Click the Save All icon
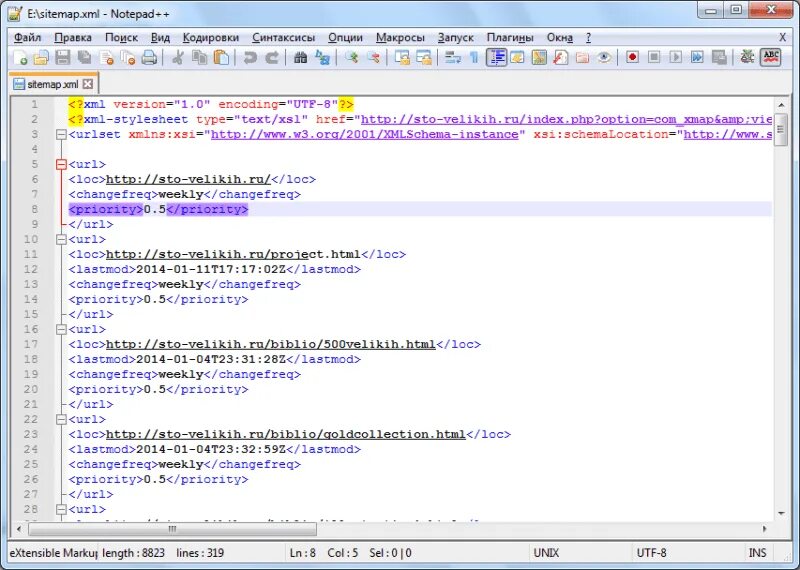The height and width of the screenshot is (570, 800). 84,57
